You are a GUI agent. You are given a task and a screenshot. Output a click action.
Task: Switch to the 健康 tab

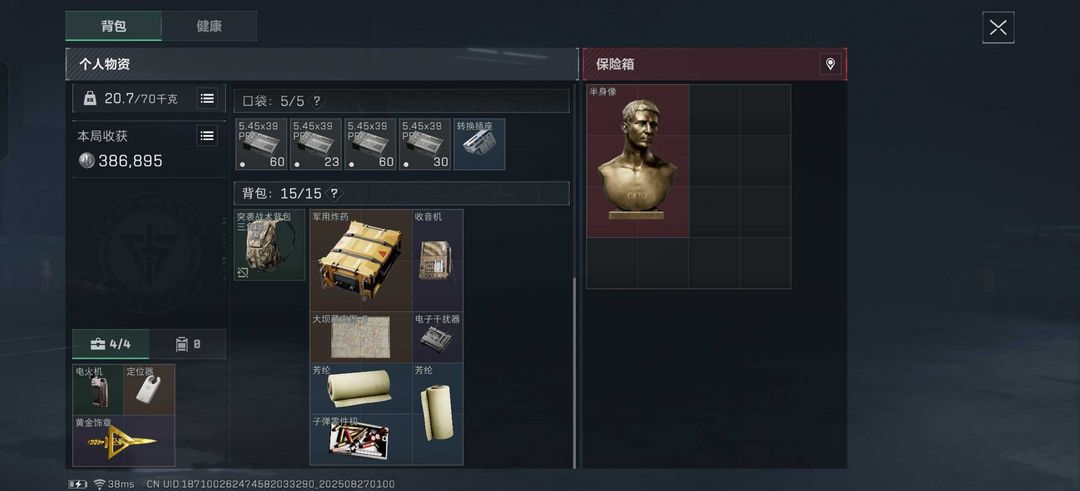pyautogui.click(x=209, y=26)
